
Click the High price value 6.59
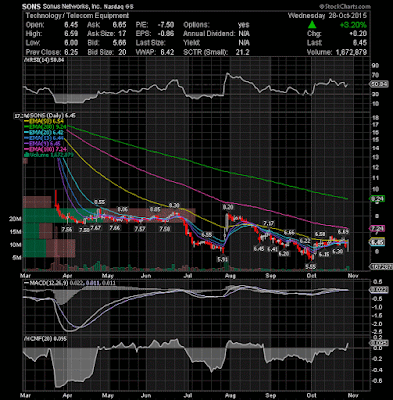pyautogui.click(x=71, y=34)
